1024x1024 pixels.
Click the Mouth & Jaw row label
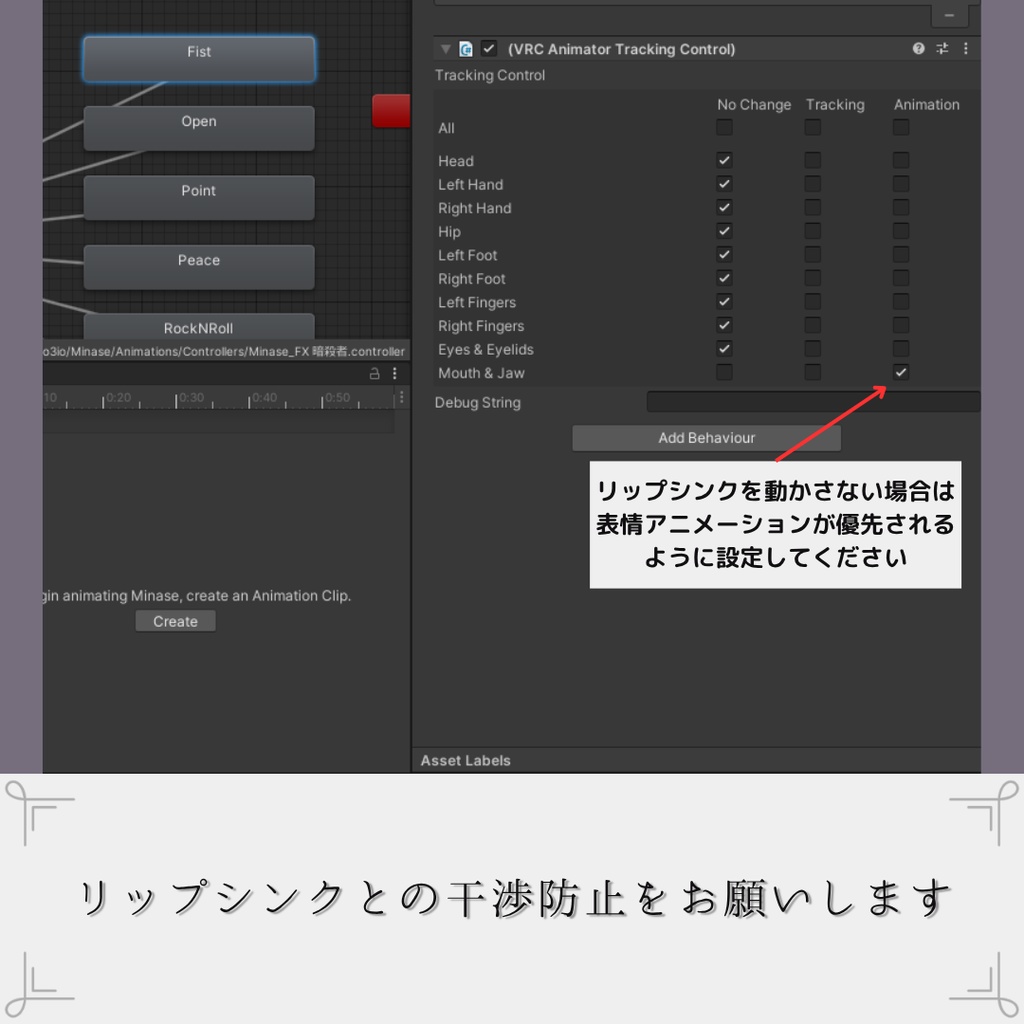pos(481,373)
